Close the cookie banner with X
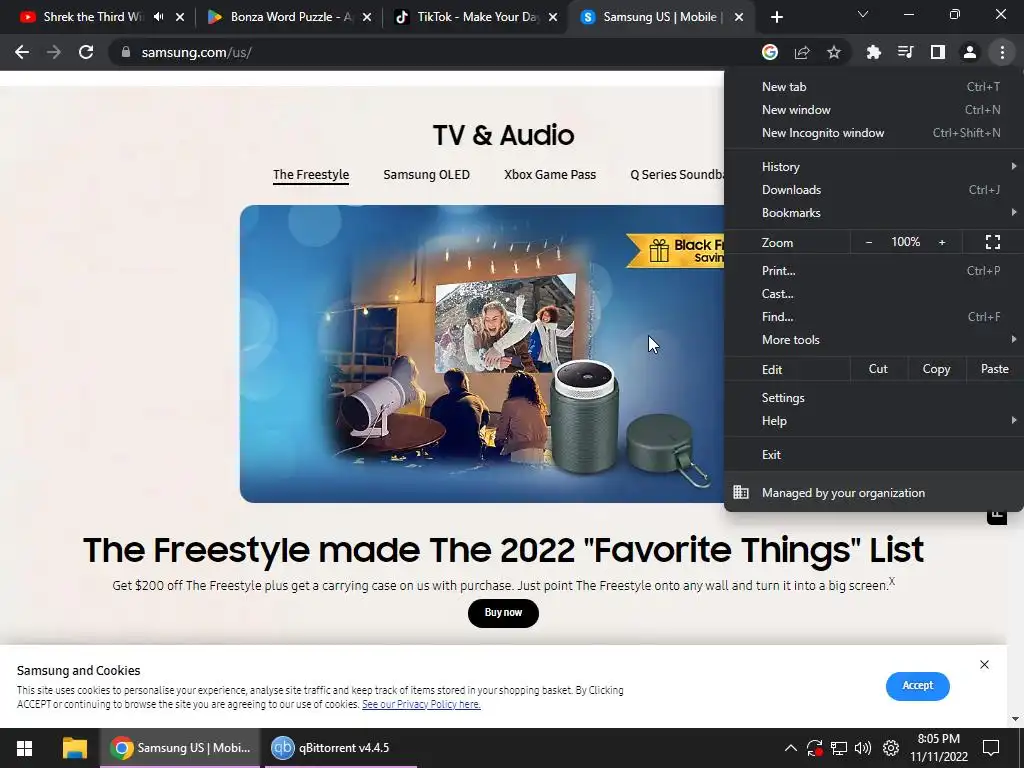Screen dimensions: 1024x768 pyautogui.click(x=984, y=665)
